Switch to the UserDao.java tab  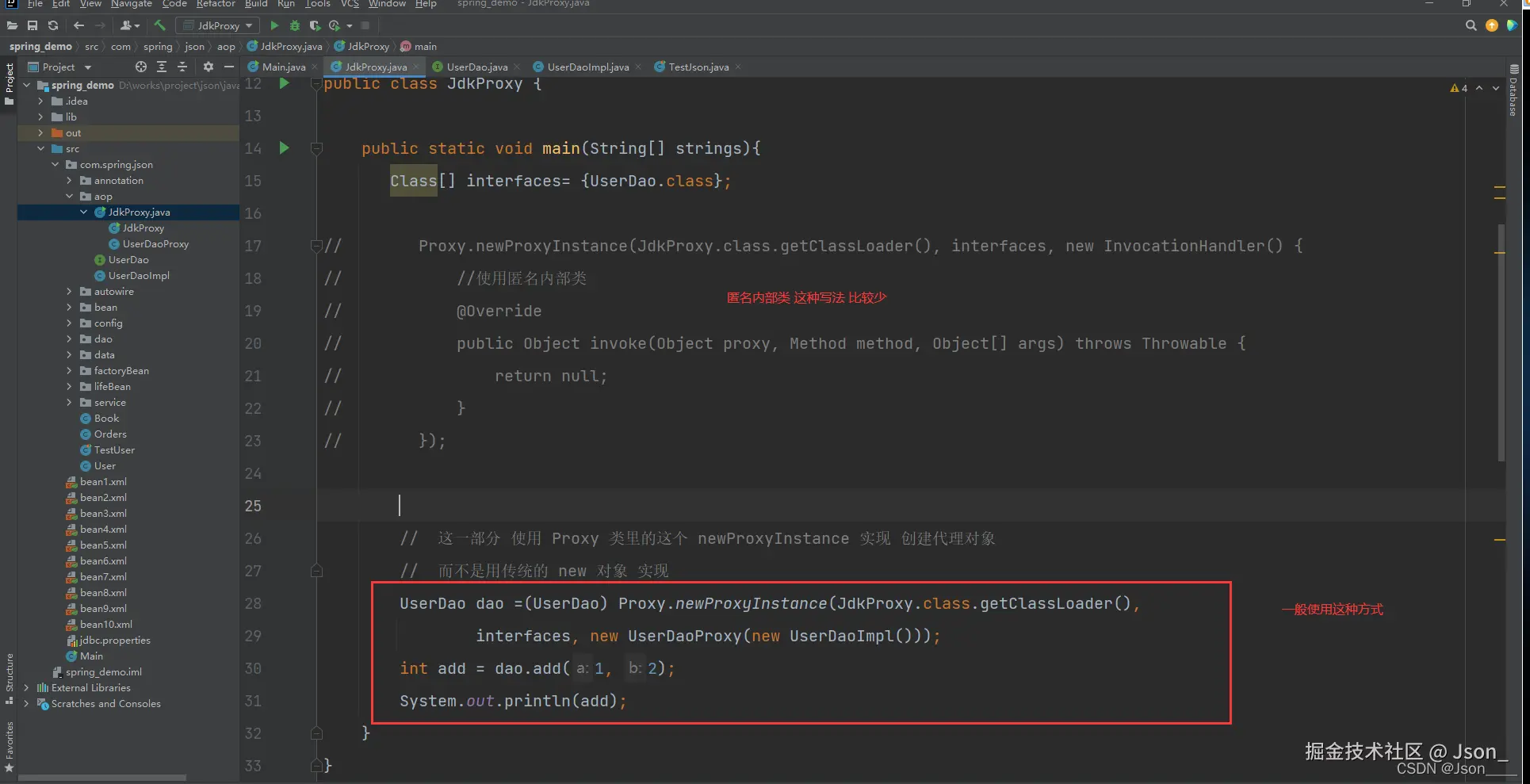(476, 67)
